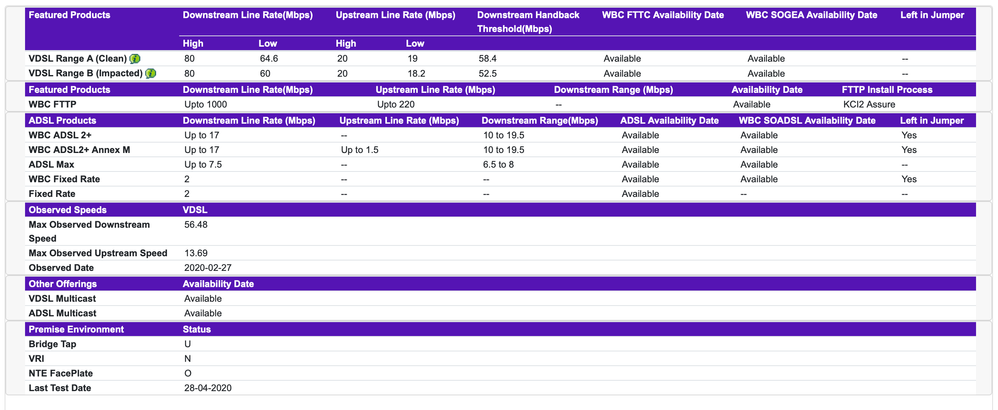The height and width of the screenshot is (410, 998).
Task: Click VDSL Range B low upstream value 18.2
Action: tap(415, 73)
